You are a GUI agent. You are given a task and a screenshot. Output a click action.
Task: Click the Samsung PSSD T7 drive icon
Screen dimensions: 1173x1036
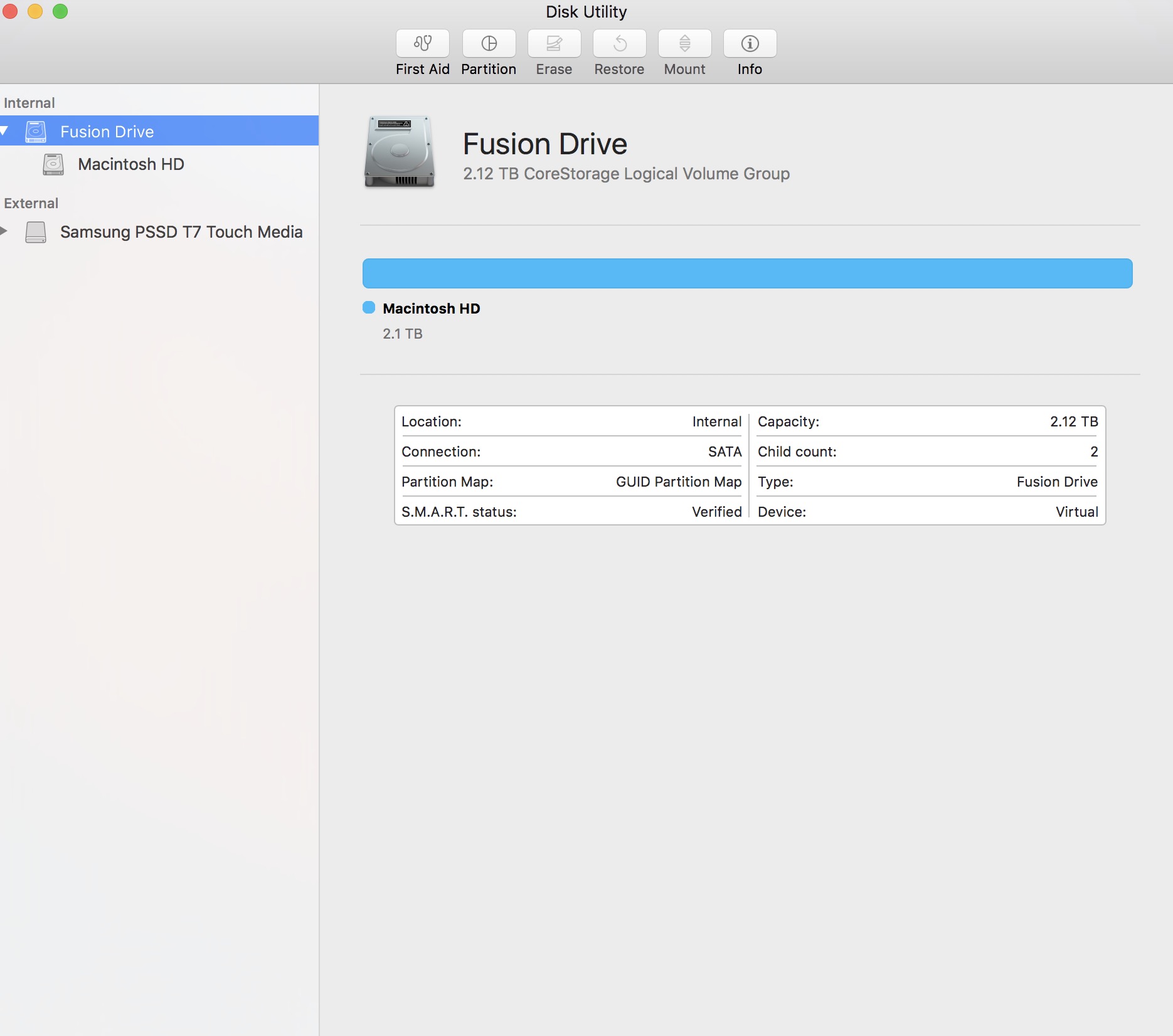(36, 232)
